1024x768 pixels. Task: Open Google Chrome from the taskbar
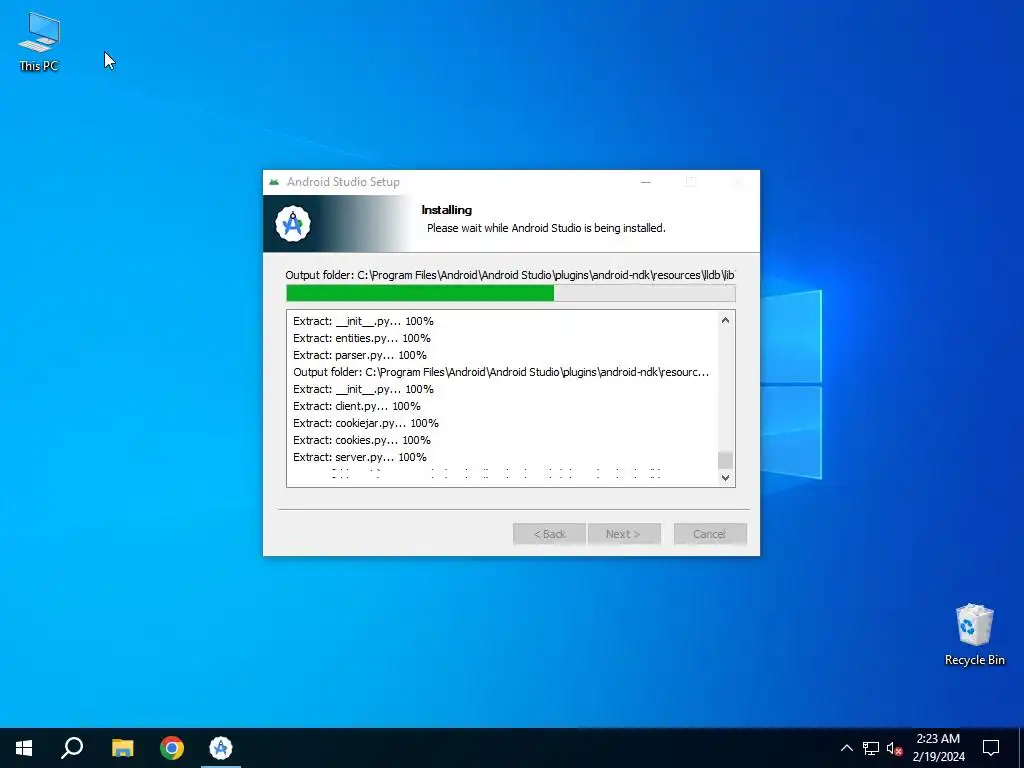pyautogui.click(x=172, y=748)
